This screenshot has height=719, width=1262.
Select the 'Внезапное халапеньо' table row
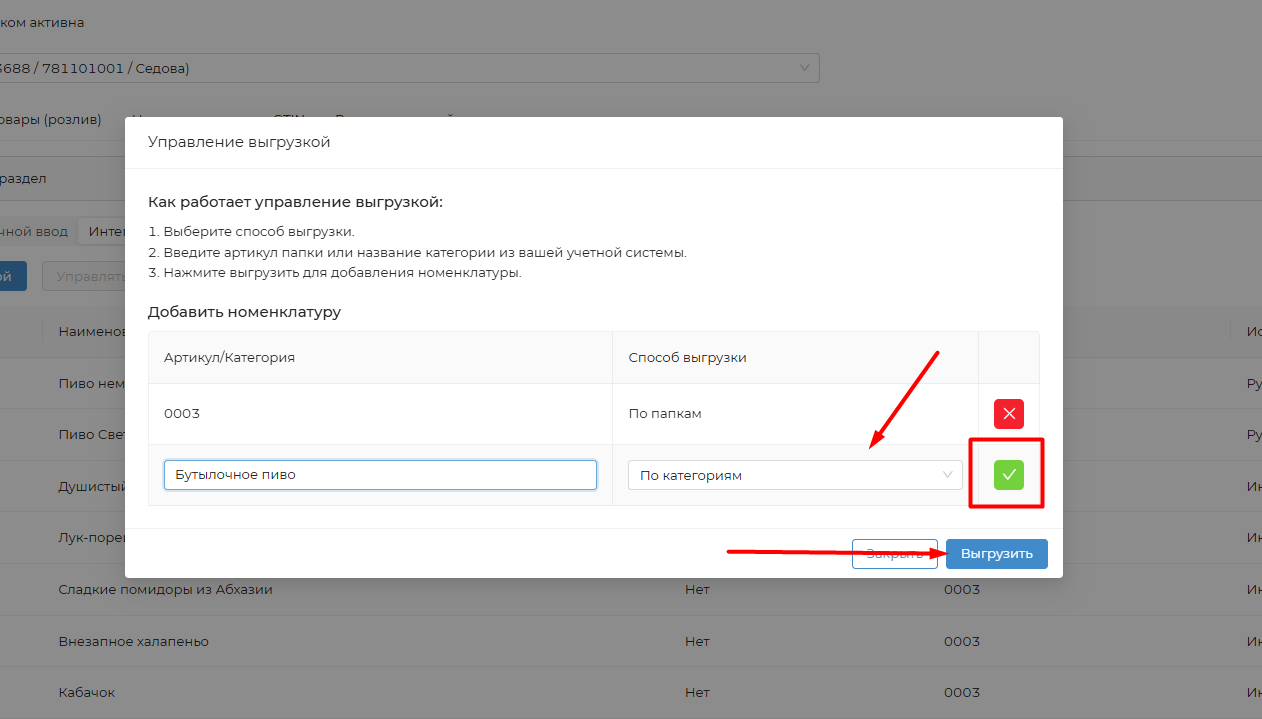tap(133, 641)
